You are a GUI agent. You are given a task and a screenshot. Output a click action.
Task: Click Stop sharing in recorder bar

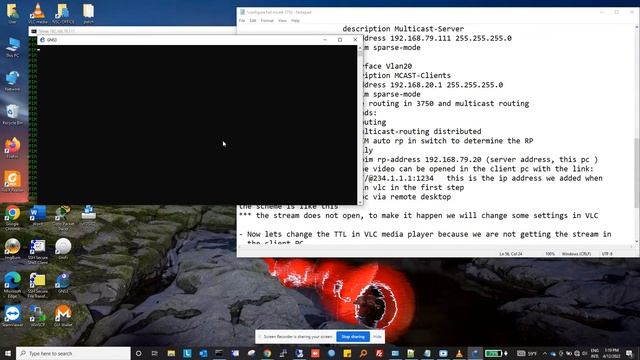click(353, 337)
